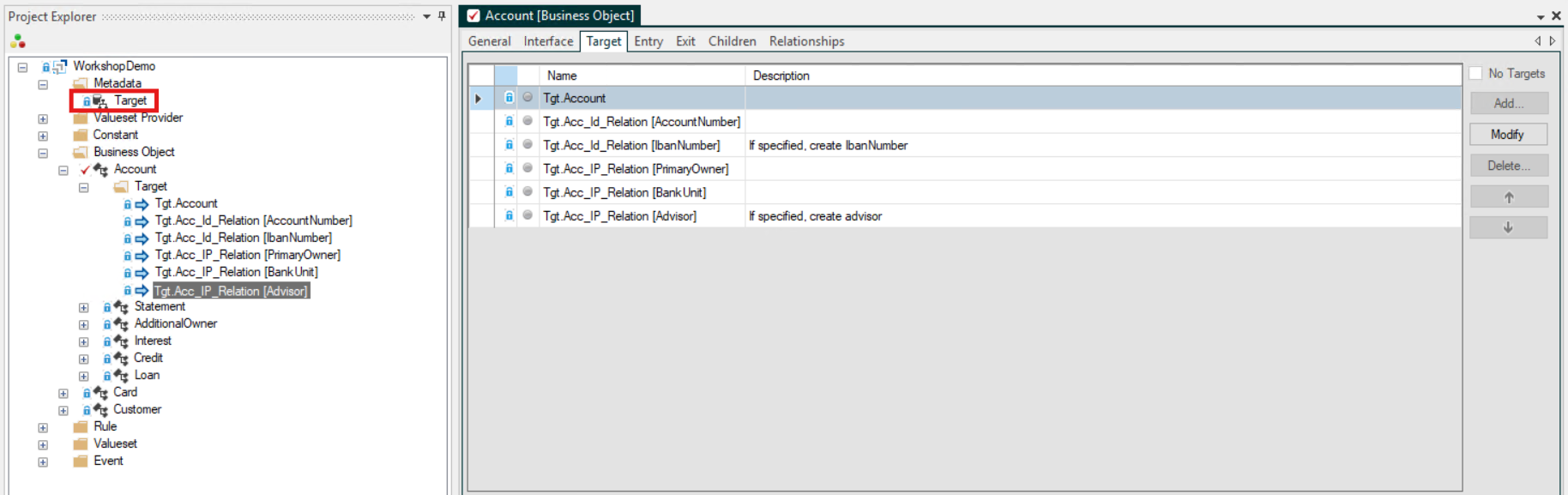Click the Loan business object icon
The image size is (1568, 495).
click(121, 376)
